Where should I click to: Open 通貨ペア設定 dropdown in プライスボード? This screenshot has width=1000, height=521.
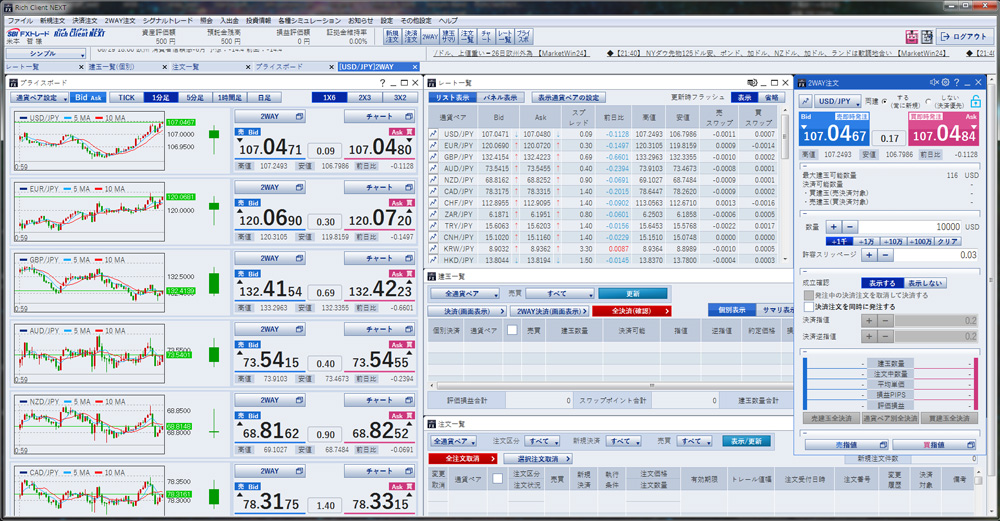pyautogui.click(x=40, y=98)
